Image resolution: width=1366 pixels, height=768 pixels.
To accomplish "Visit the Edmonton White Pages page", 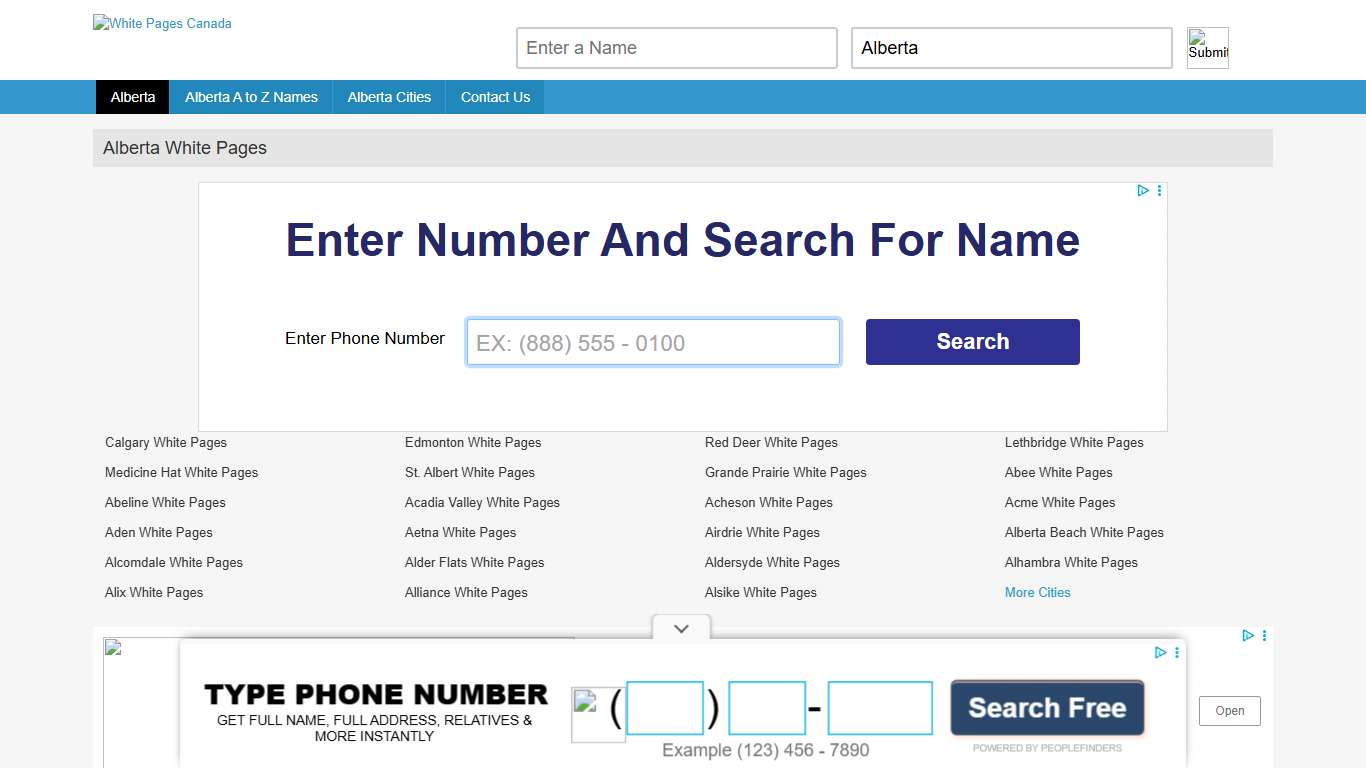I will click(473, 442).
